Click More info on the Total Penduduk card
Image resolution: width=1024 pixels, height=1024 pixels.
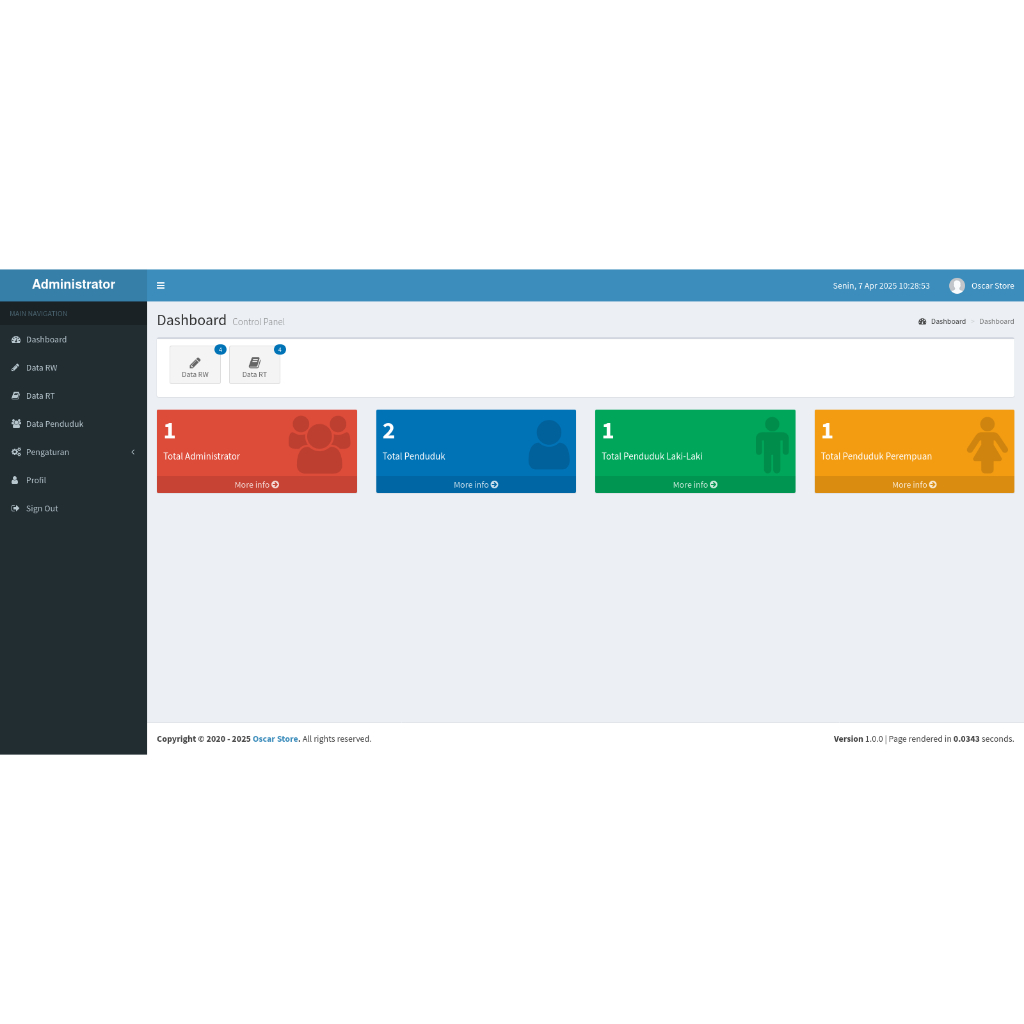476,485
